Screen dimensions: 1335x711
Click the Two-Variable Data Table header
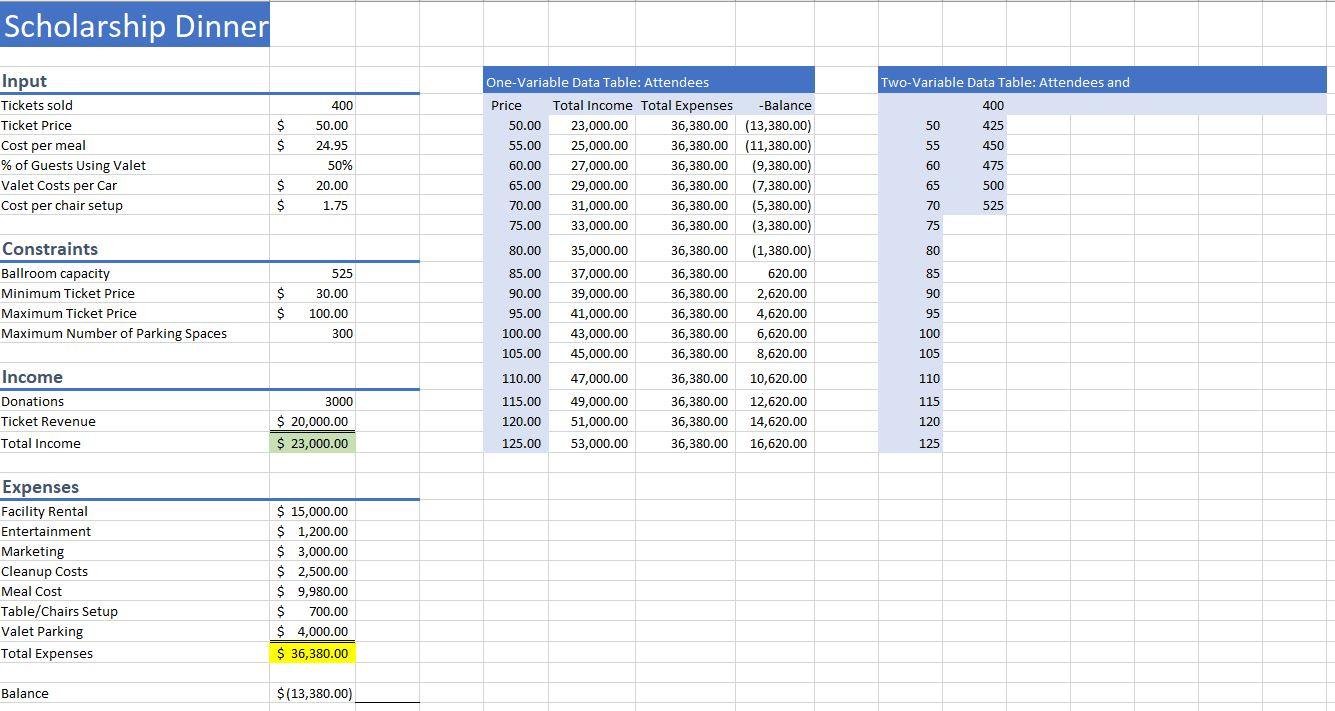pos(1102,82)
